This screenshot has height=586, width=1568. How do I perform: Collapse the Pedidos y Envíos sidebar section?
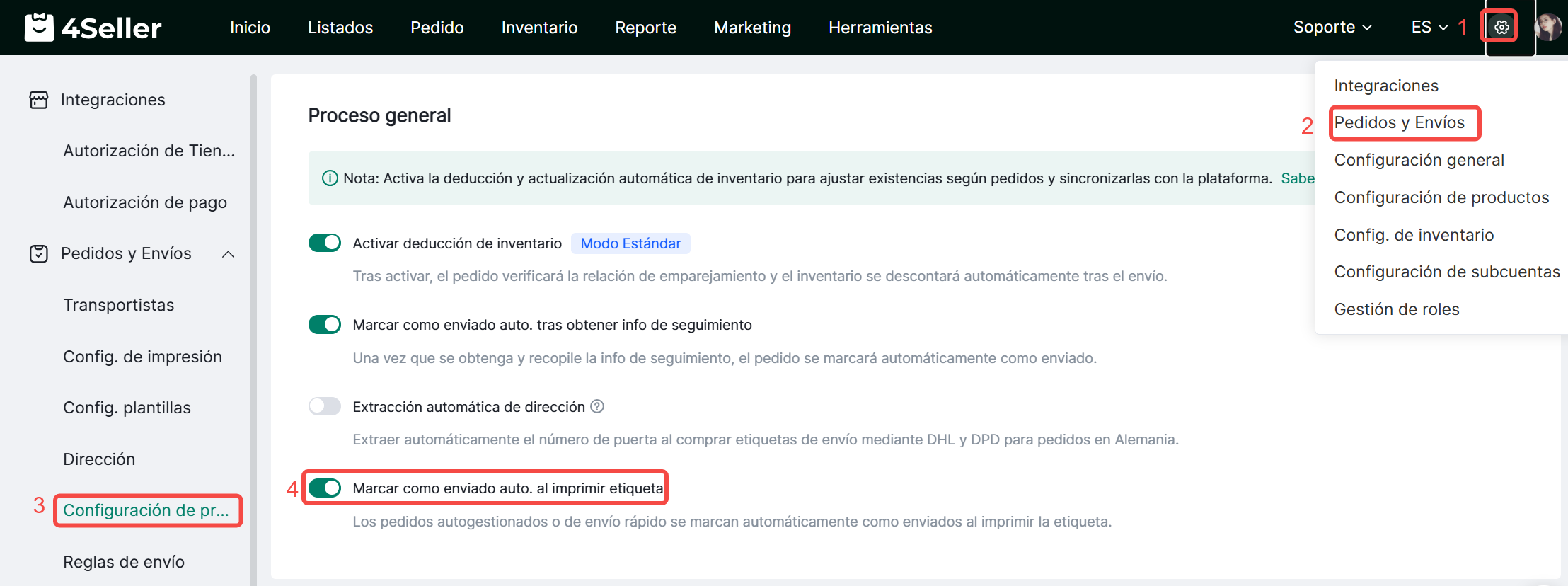228,254
